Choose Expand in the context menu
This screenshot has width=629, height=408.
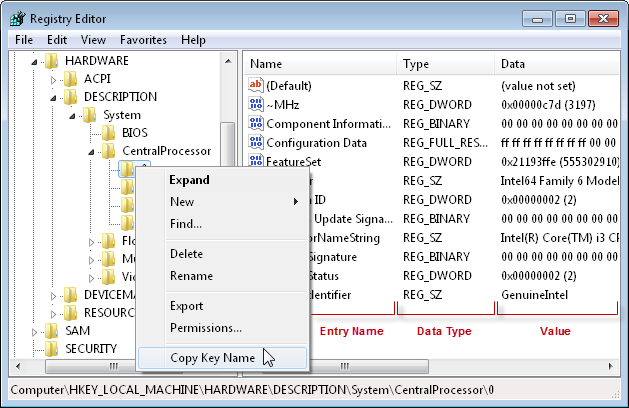(x=223, y=180)
